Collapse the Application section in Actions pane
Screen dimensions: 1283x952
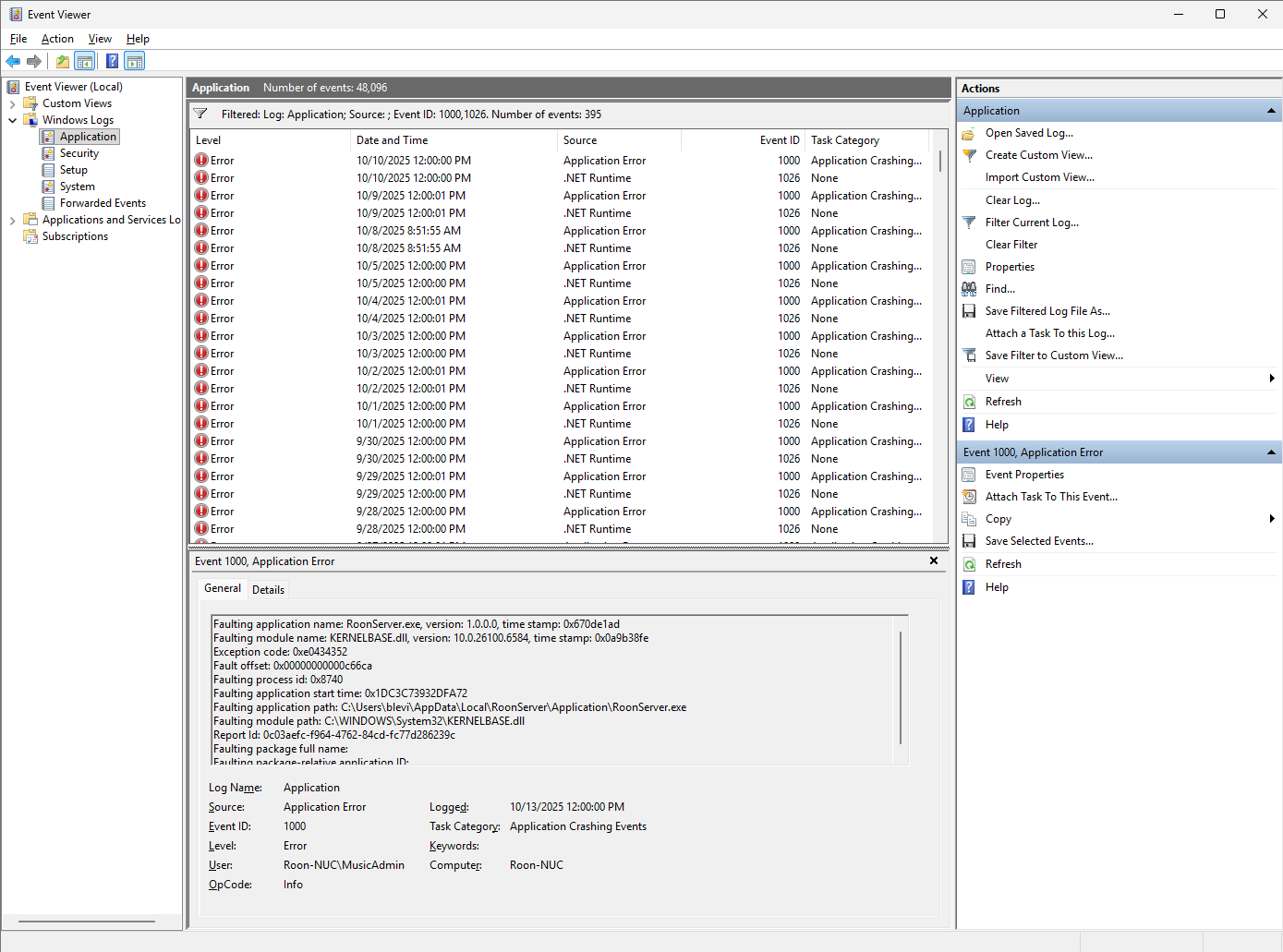pos(1271,111)
